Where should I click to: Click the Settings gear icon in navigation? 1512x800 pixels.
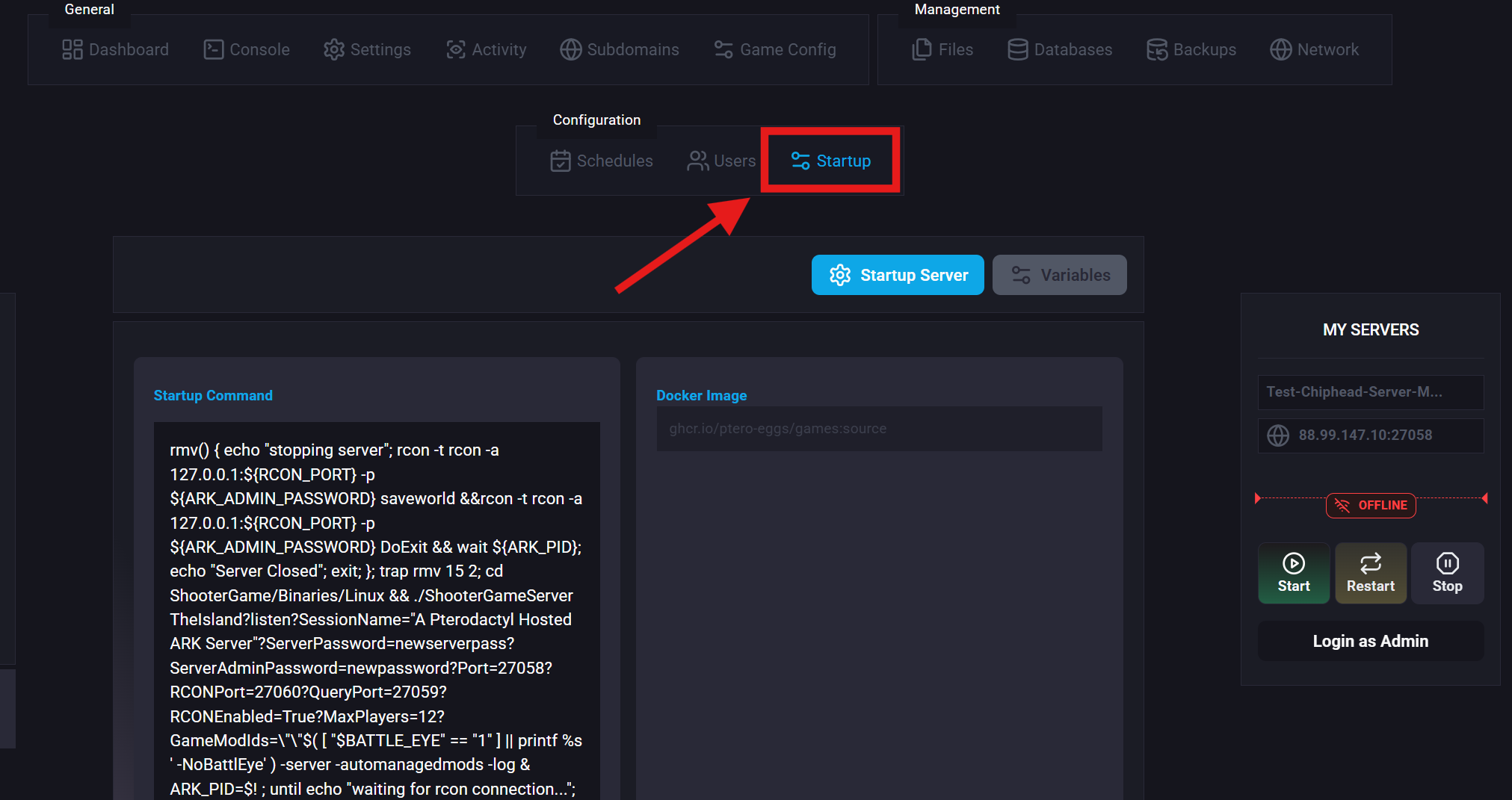334,49
